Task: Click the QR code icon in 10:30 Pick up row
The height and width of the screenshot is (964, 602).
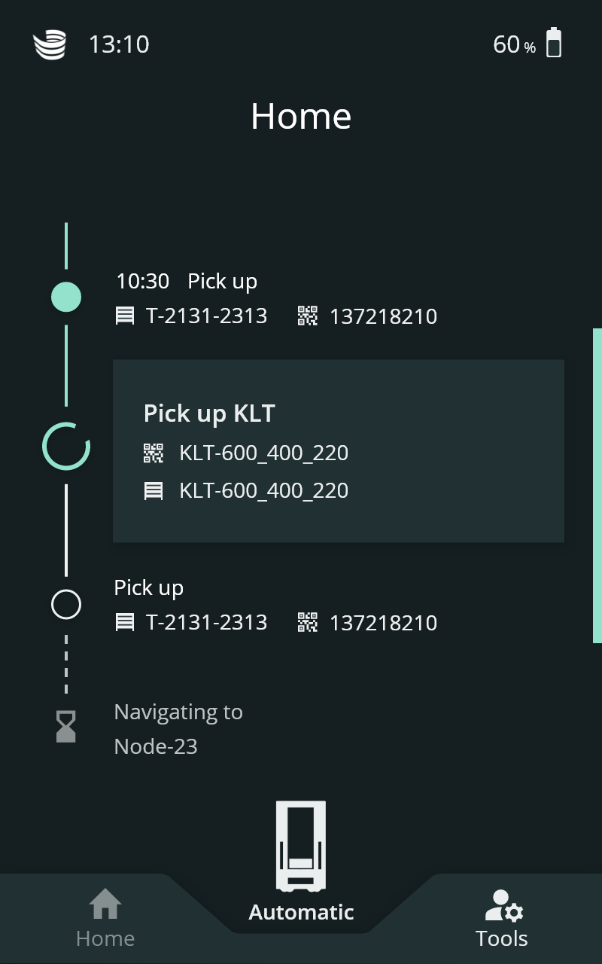Action: pyautogui.click(x=308, y=317)
